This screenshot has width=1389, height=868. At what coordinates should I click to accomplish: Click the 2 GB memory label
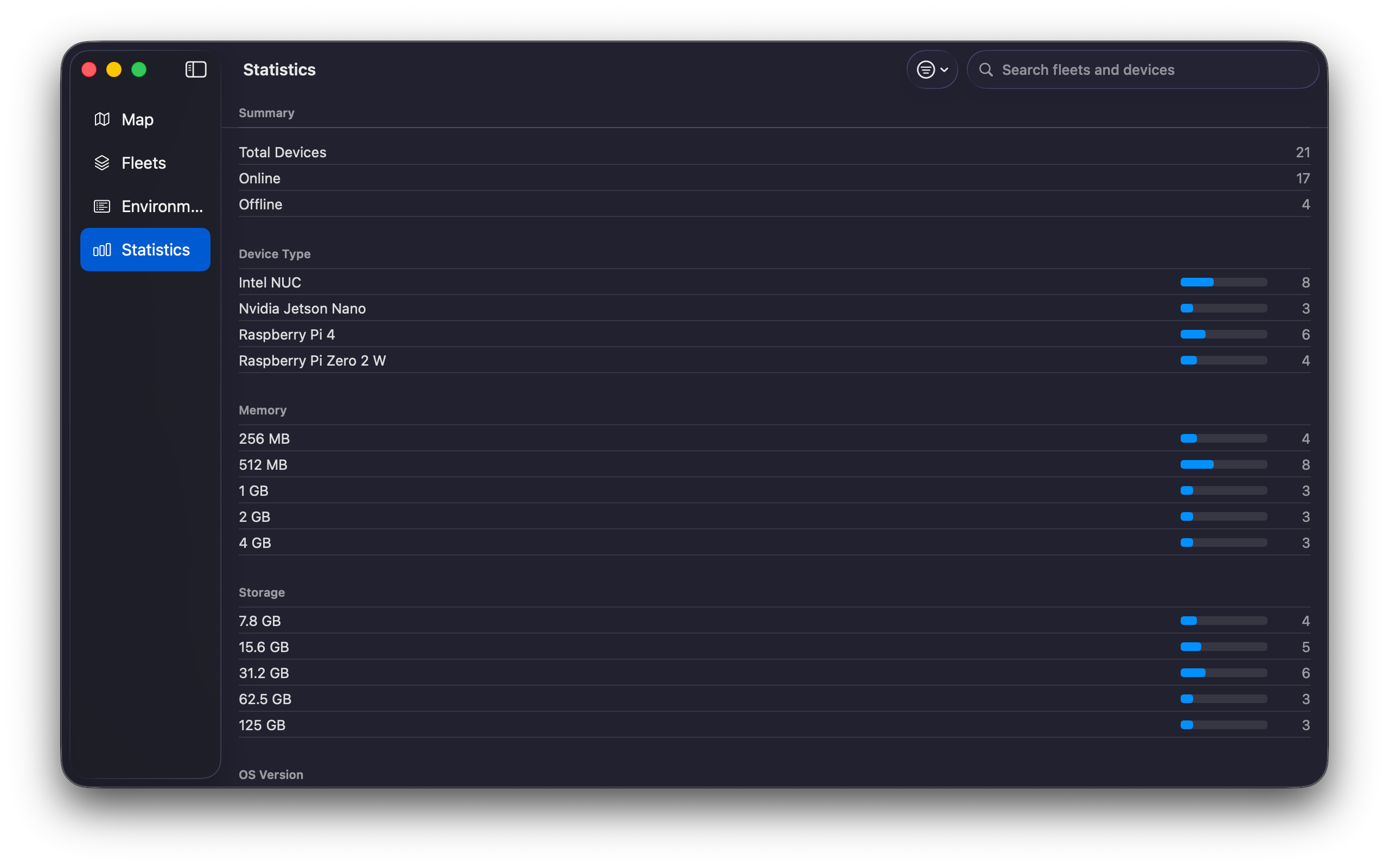point(254,516)
